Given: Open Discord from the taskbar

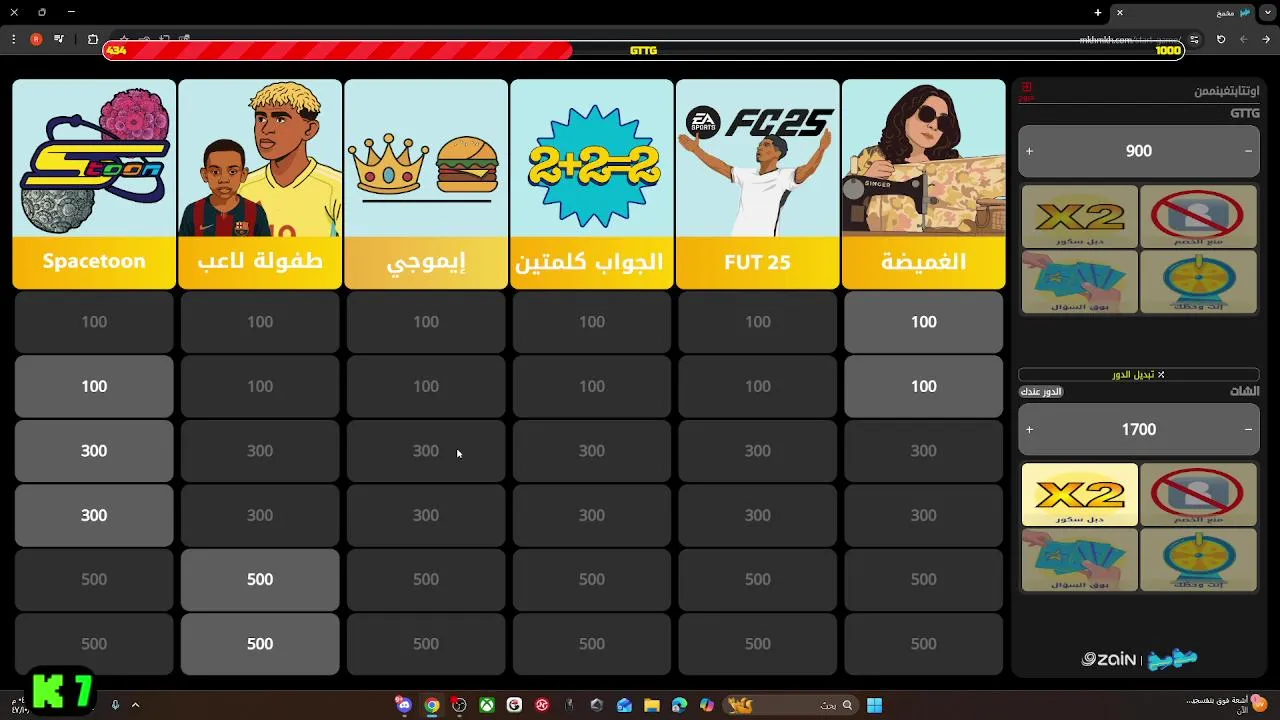Looking at the screenshot, I should coord(403,705).
